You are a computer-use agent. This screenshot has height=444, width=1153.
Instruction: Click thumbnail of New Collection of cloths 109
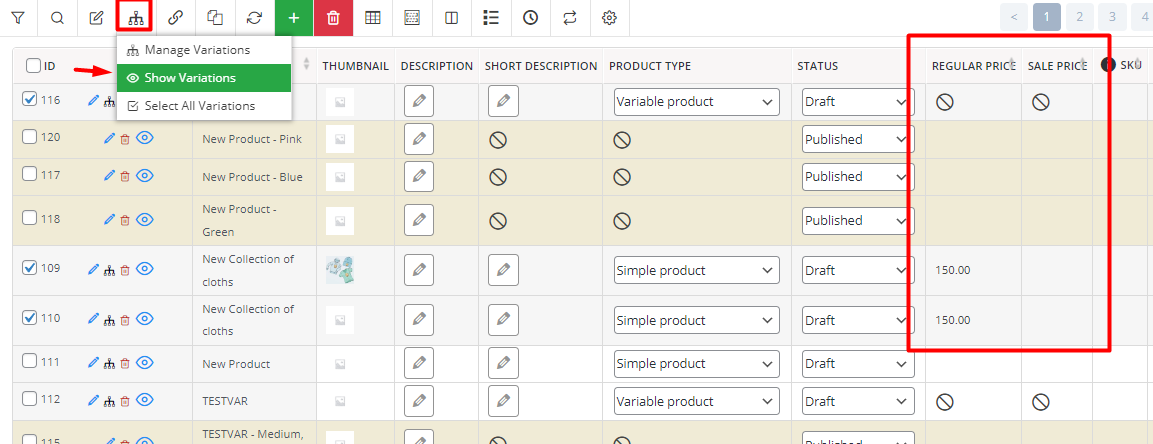[340, 270]
